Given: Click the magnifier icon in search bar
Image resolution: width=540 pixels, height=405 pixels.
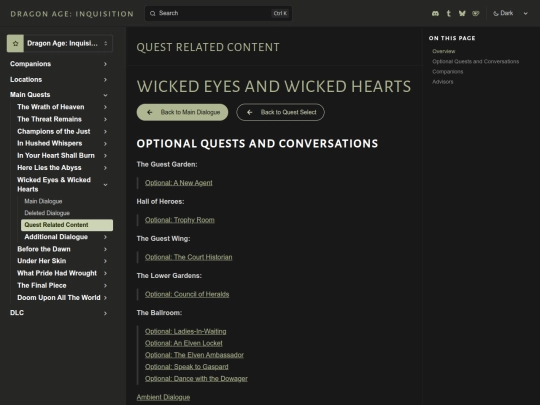Looking at the screenshot, I should (x=153, y=13).
